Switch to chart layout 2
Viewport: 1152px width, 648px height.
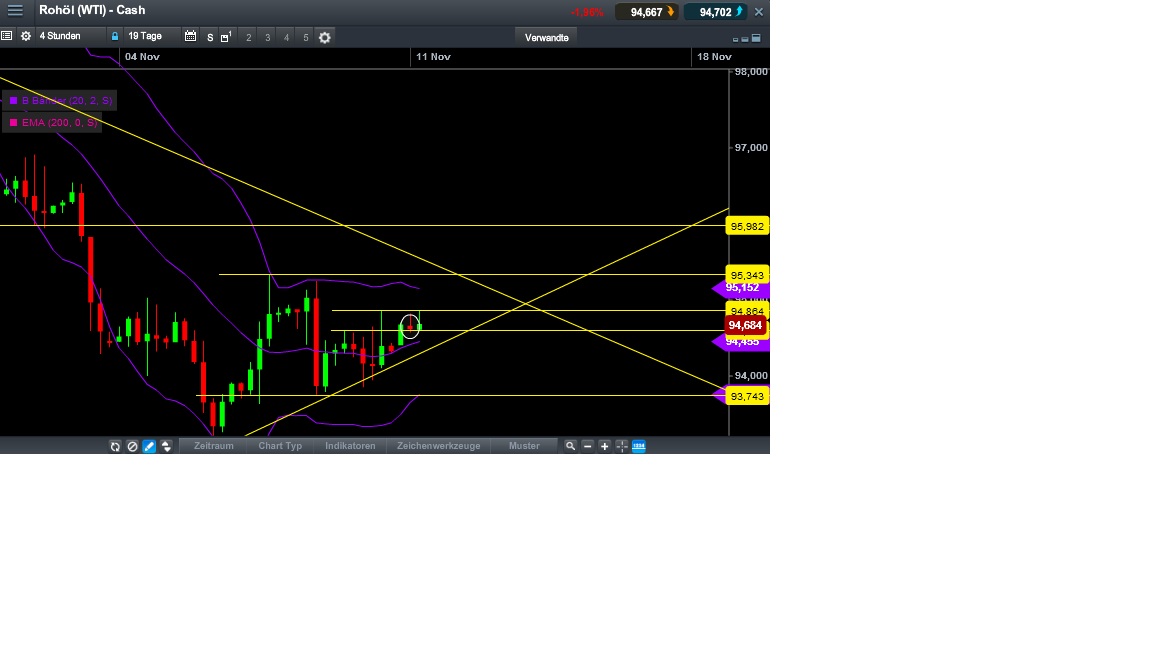(x=248, y=37)
